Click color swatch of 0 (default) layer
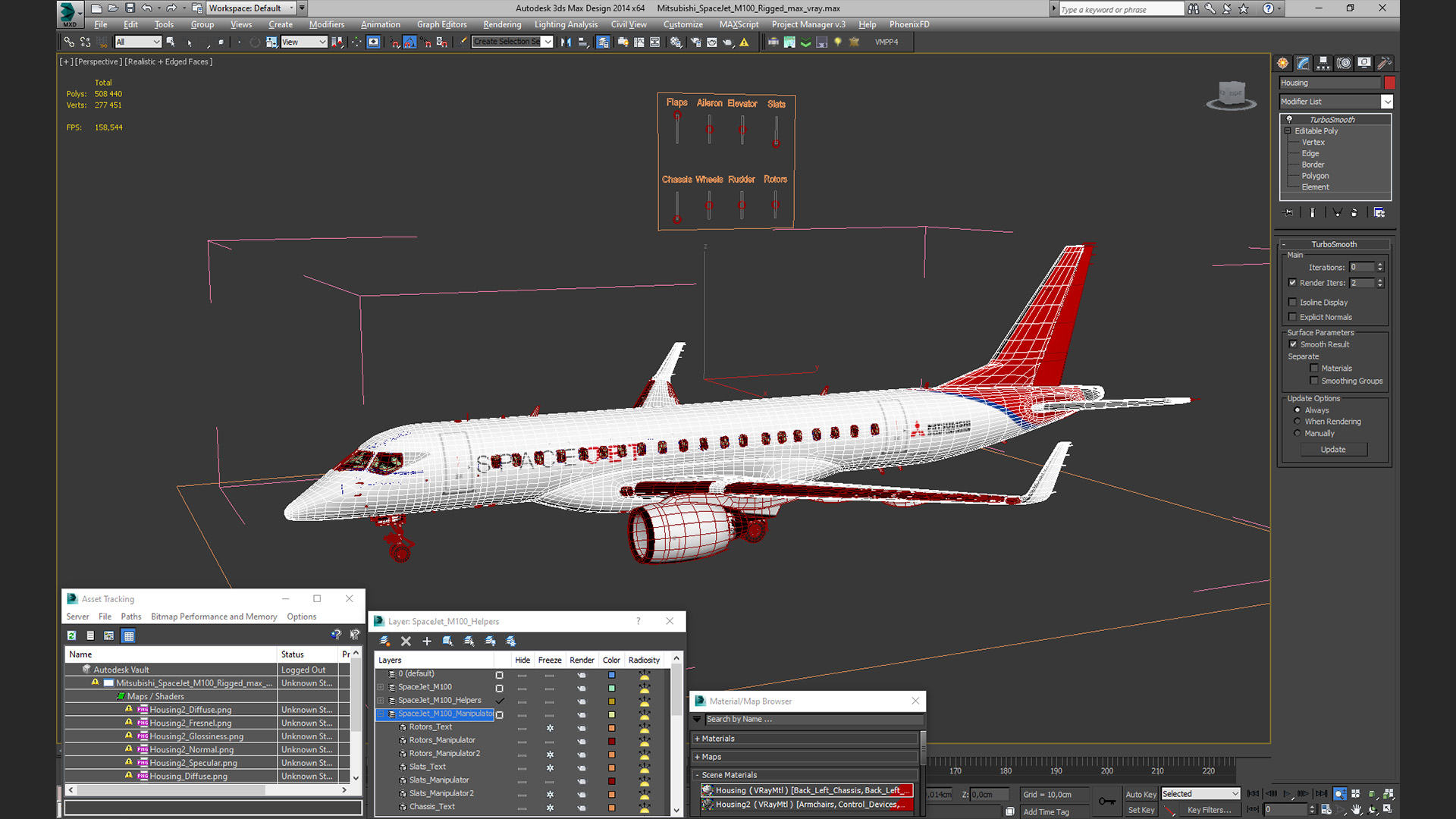This screenshot has height=819, width=1456. click(x=611, y=674)
